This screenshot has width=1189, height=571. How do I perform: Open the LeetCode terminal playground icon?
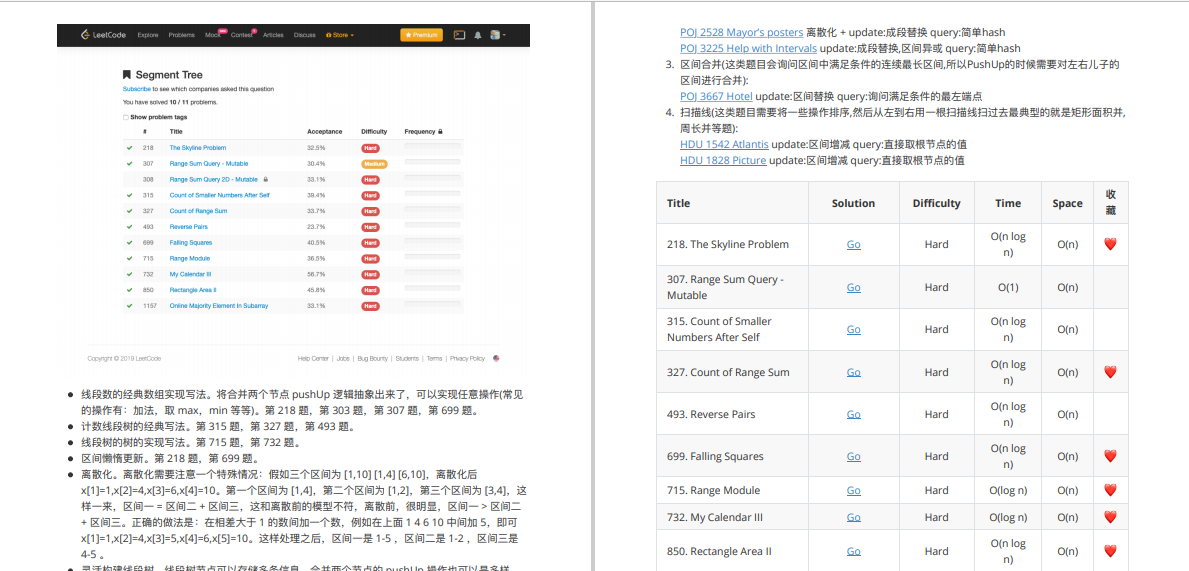[x=459, y=35]
